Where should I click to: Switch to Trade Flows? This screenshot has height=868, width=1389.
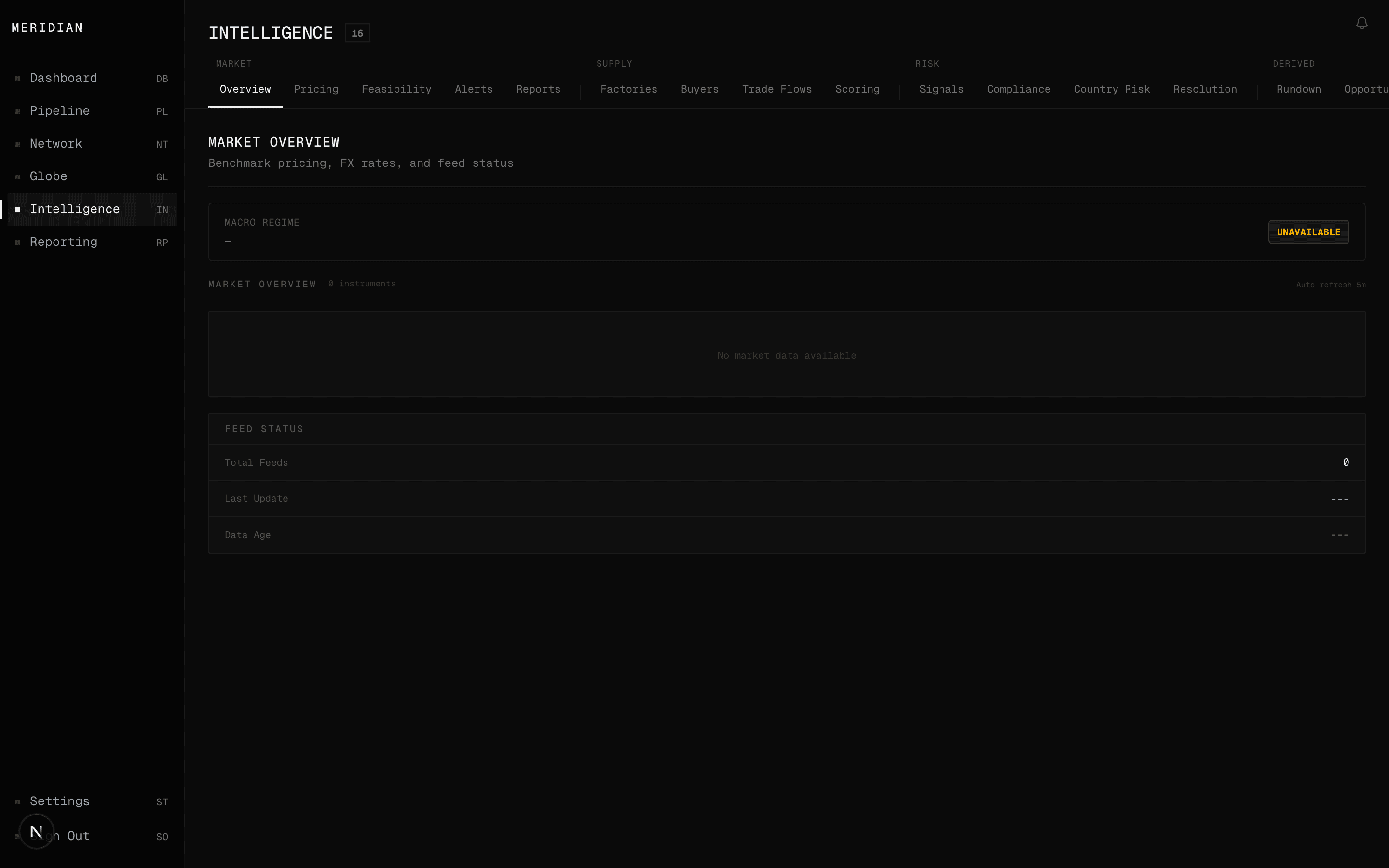tap(777, 89)
